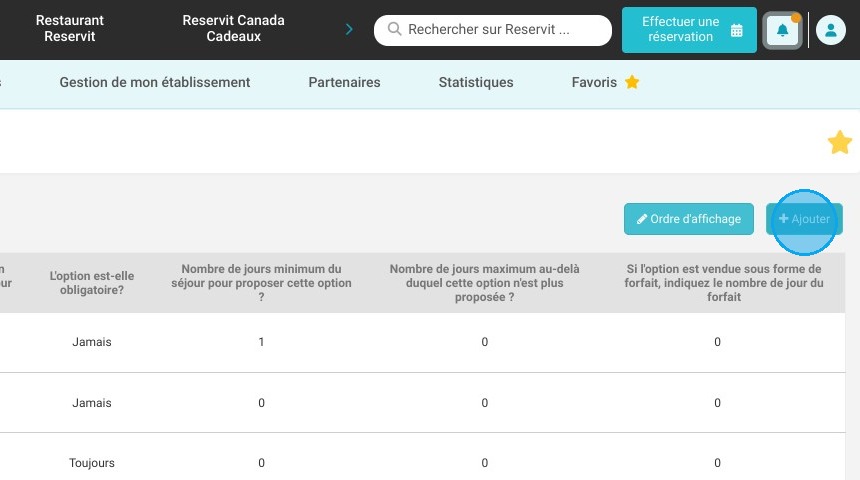Click the magnifier icon in search bar
Screen dimensions: 860x480
click(x=394, y=30)
